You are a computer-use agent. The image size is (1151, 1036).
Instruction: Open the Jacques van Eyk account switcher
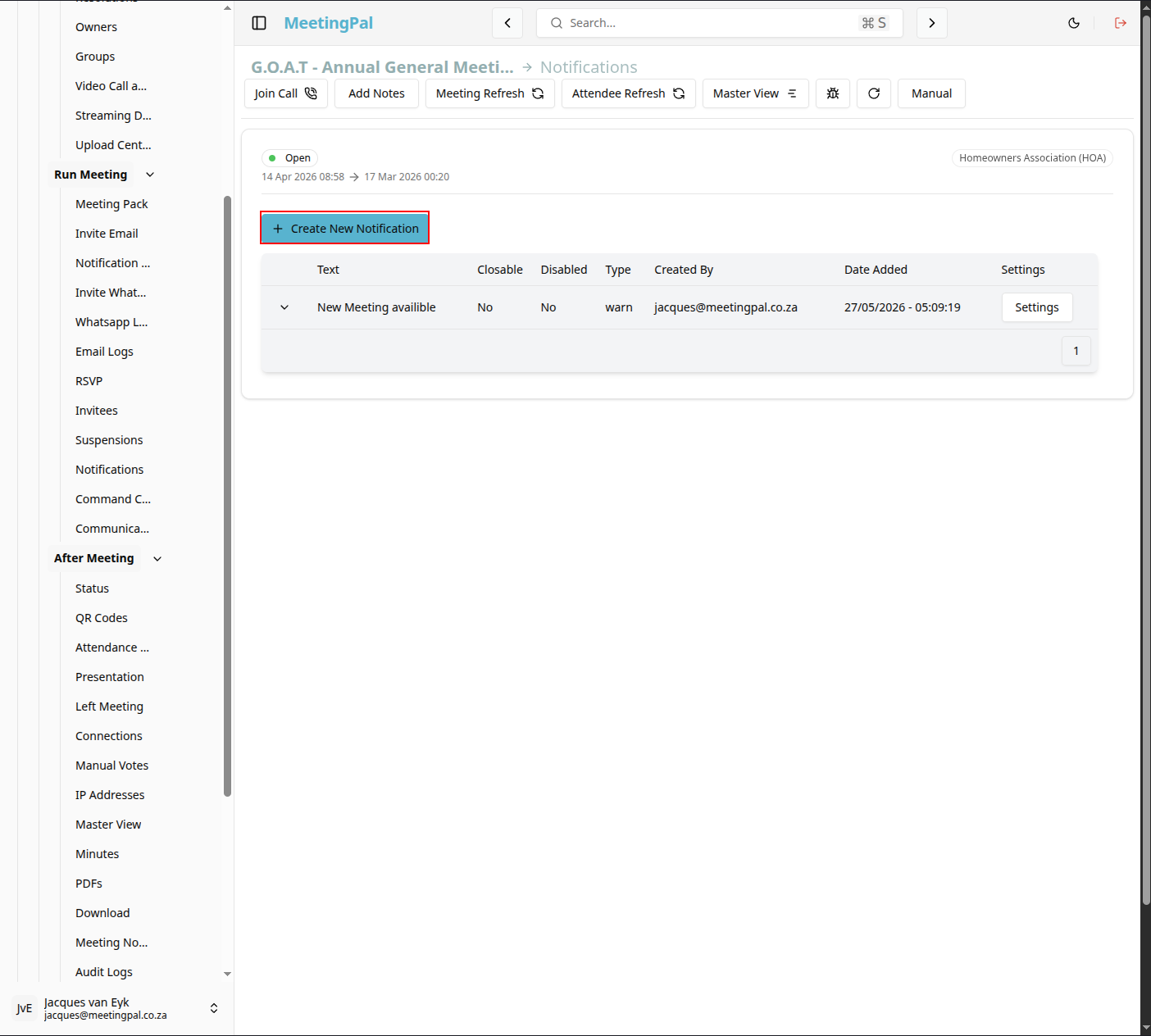click(x=116, y=1008)
